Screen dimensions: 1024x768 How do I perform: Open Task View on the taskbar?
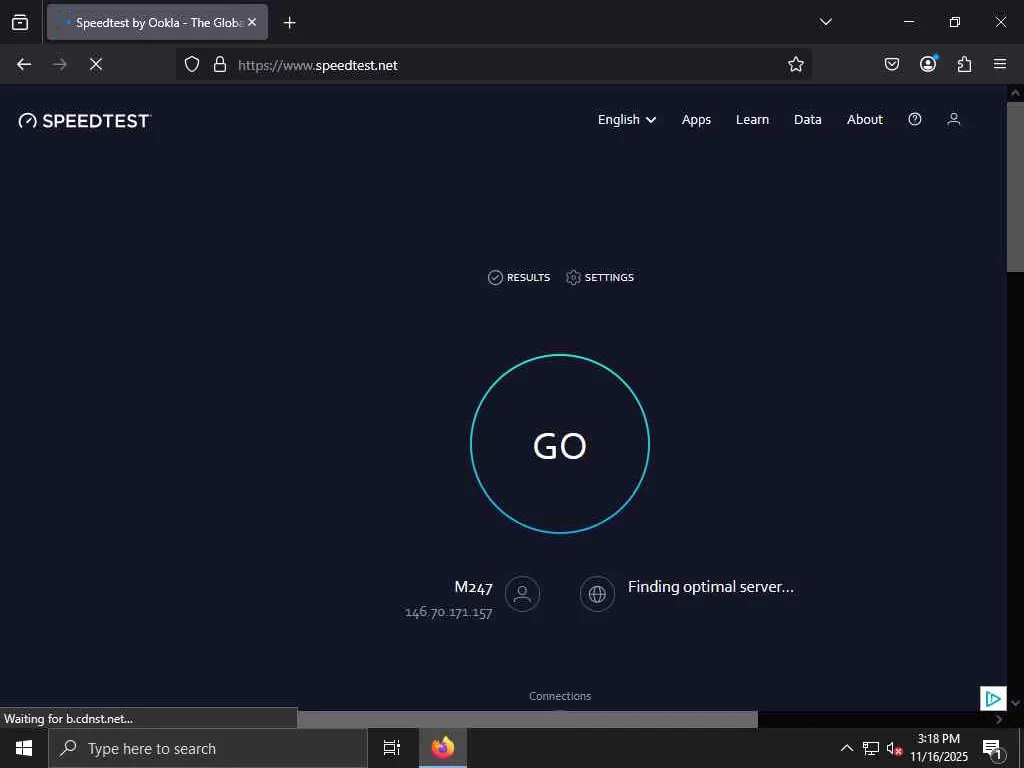(392, 748)
